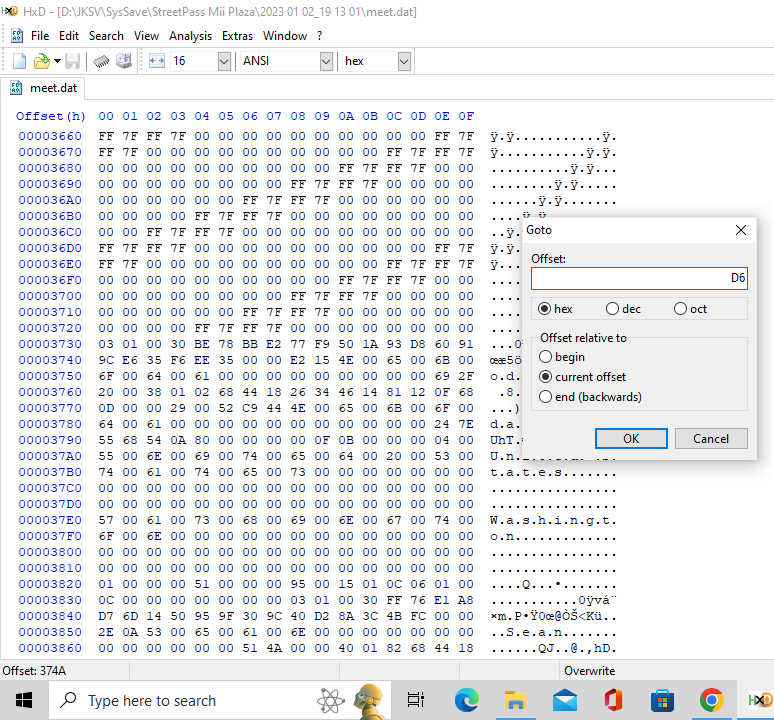Select the meet.dat tab
774x720 pixels.
pos(43,88)
